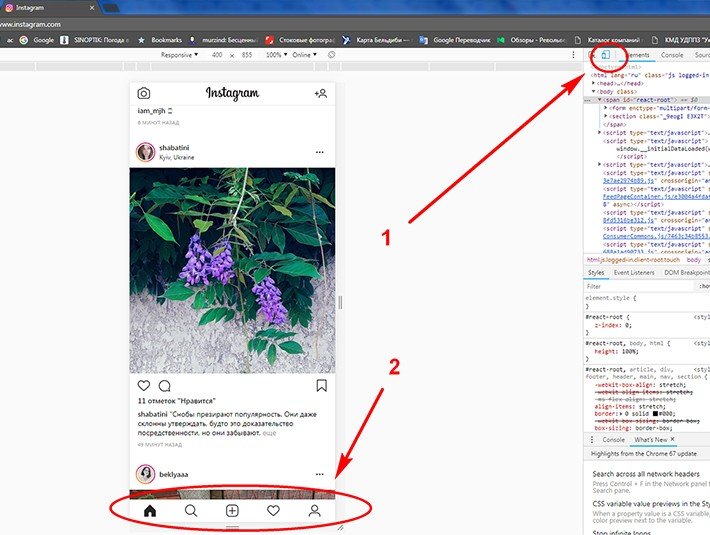Open the beklyaaa profile avatar
The image size is (710, 535).
(x=145, y=474)
